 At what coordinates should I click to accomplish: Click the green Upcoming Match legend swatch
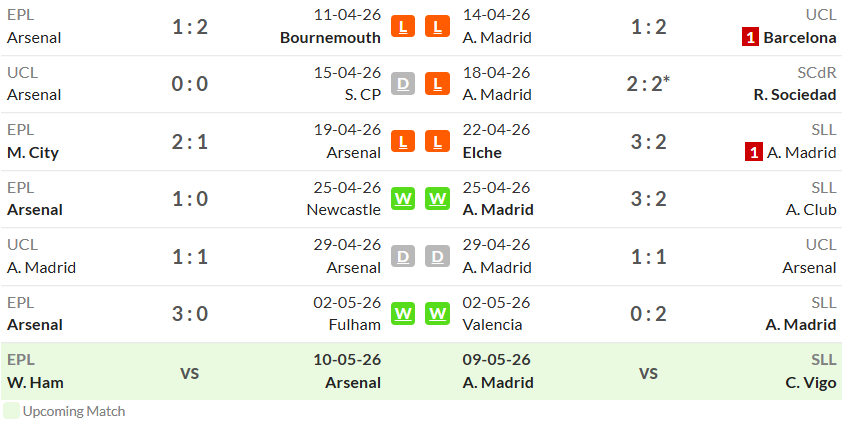pyautogui.click(x=11, y=411)
